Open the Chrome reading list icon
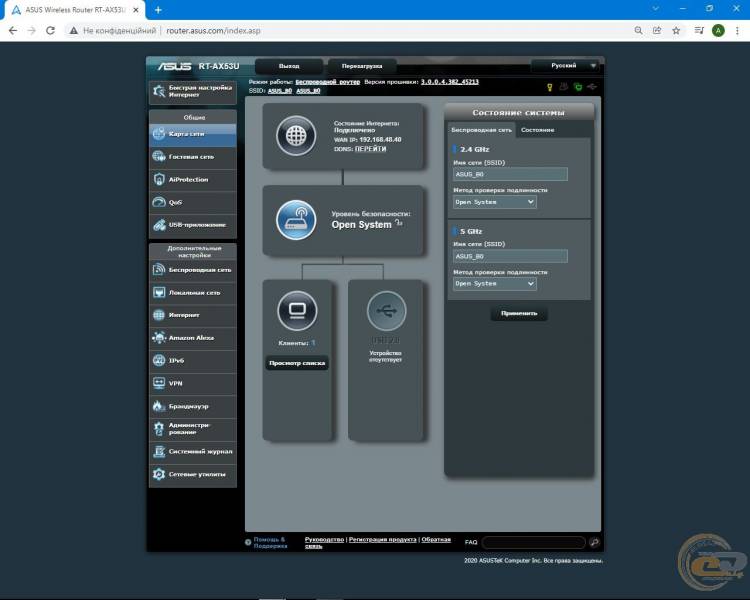Viewport: 750px width, 600px height. pos(699,31)
